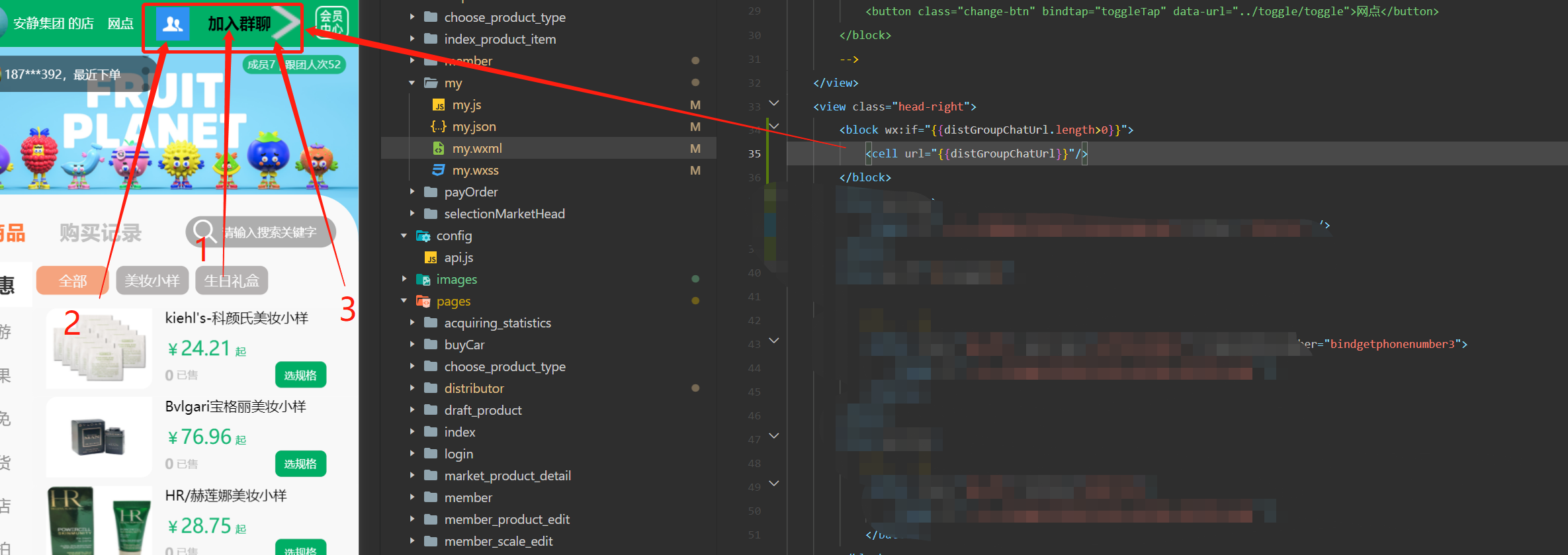Image resolution: width=1568 pixels, height=555 pixels.
Task: Open my.wxss file
Action: pos(475,170)
